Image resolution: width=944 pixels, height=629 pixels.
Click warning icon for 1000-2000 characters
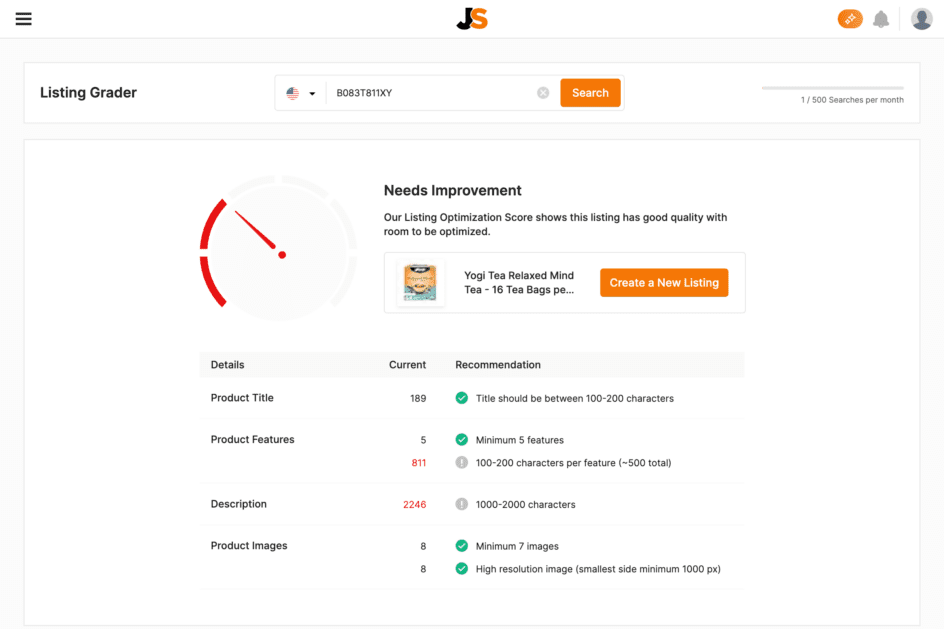pyautogui.click(x=462, y=504)
